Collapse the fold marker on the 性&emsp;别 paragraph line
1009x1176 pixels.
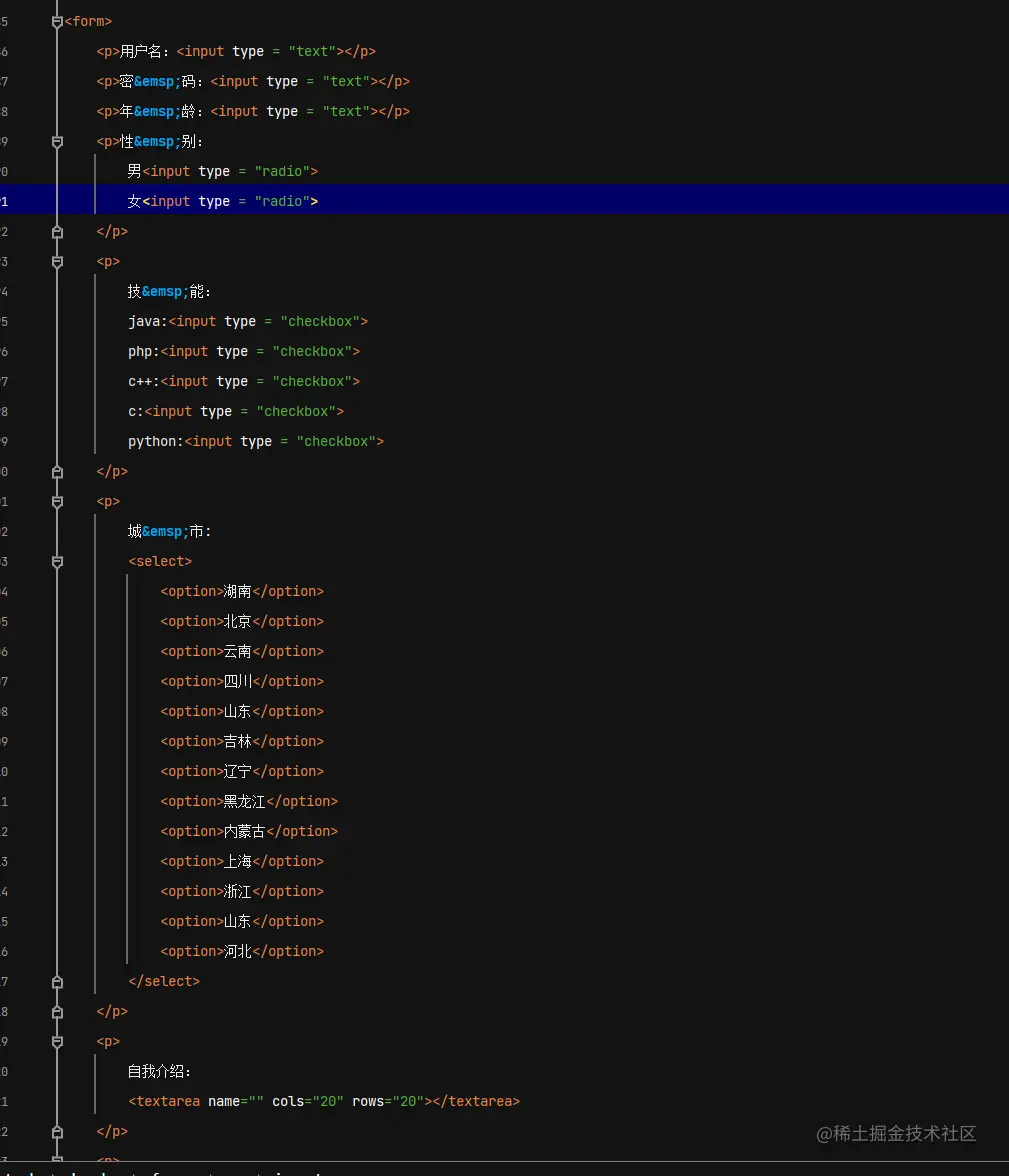(57, 142)
